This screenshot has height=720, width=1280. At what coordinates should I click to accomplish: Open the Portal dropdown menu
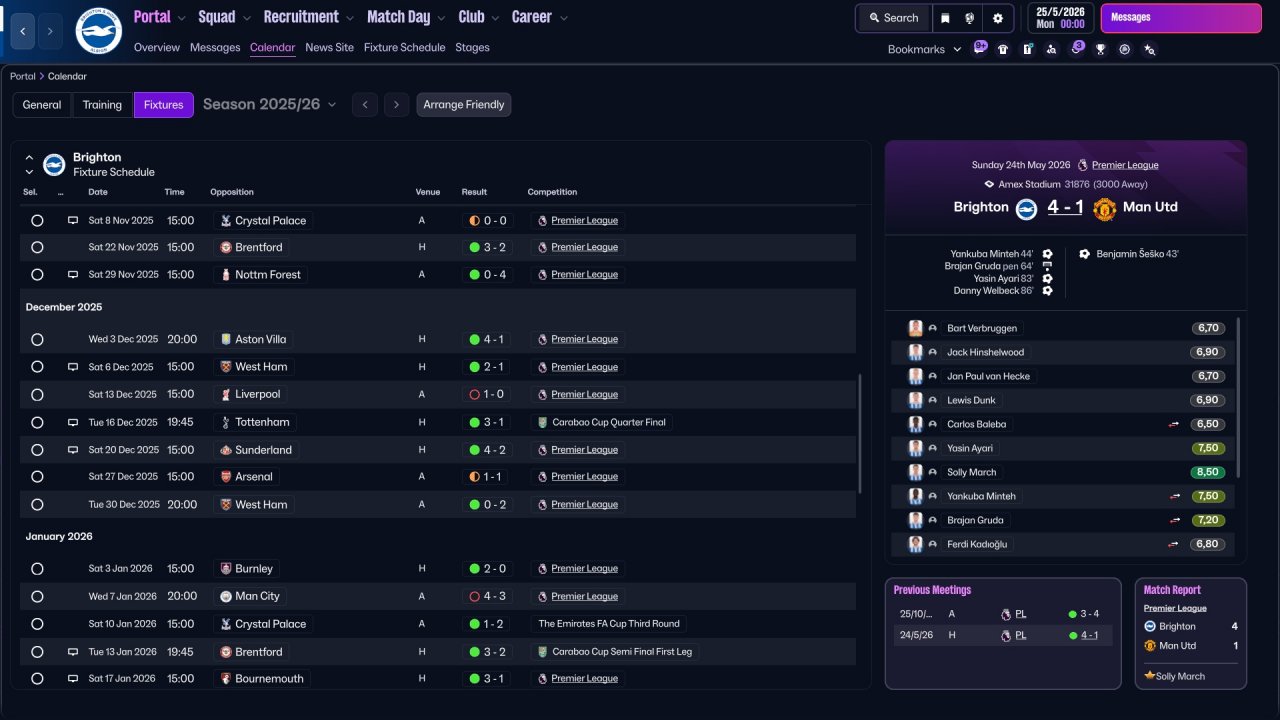pos(160,17)
